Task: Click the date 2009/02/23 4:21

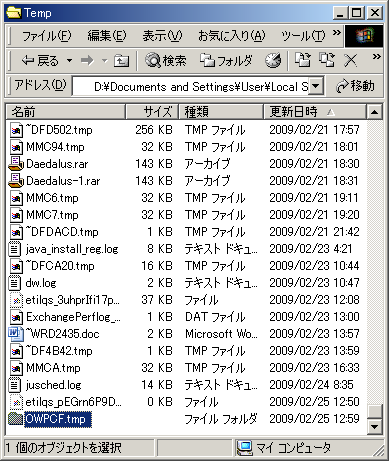Action: tap(310, 249)
